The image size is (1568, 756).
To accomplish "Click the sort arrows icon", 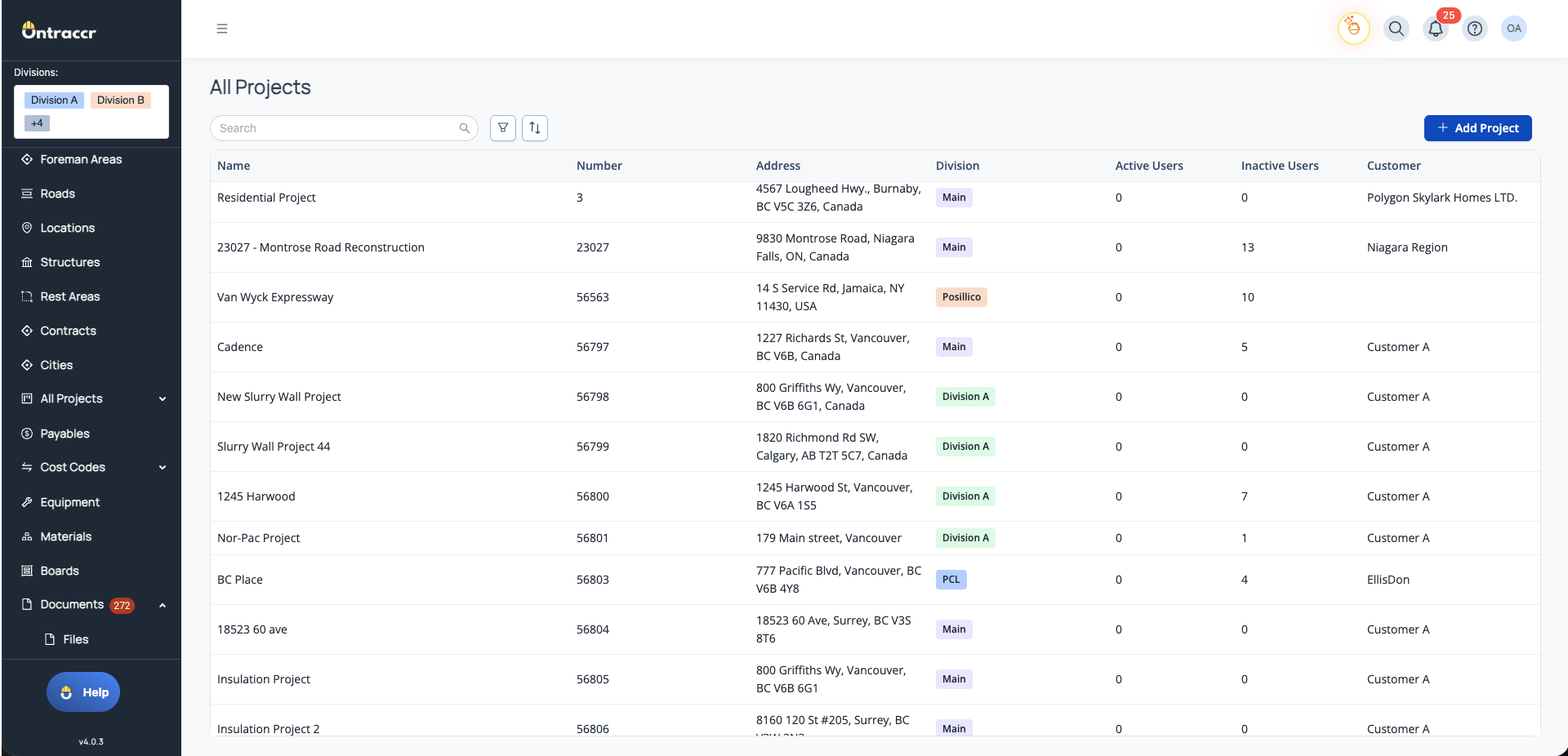I will [535, 128].
